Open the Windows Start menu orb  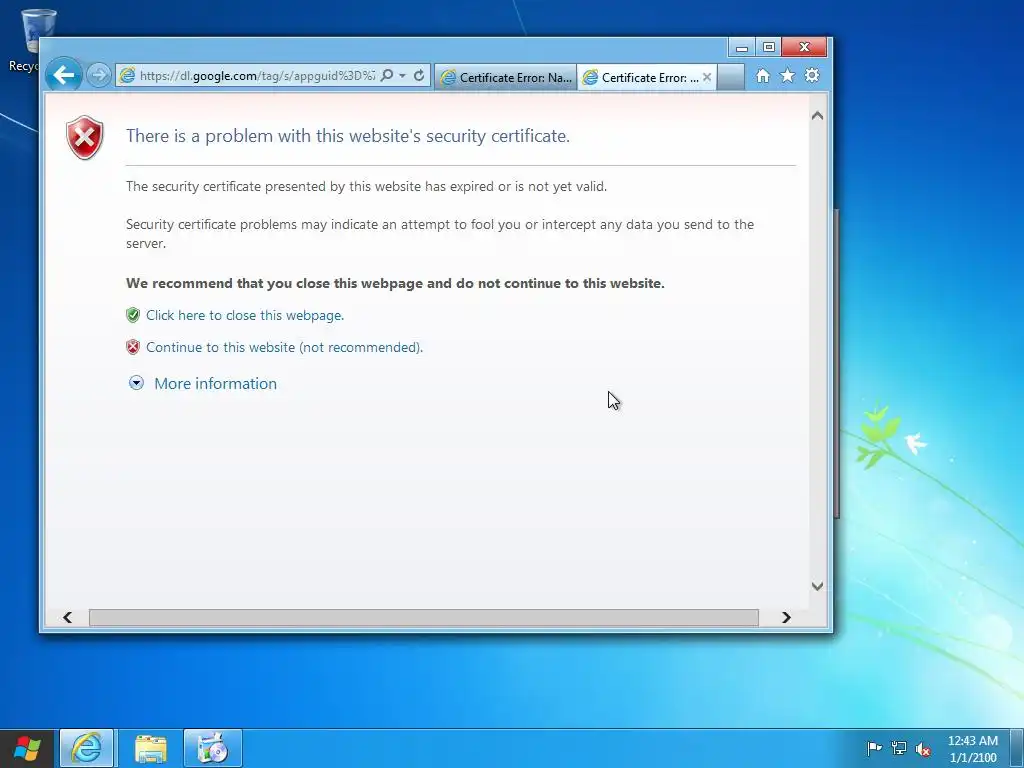click(x=27, y=748)
